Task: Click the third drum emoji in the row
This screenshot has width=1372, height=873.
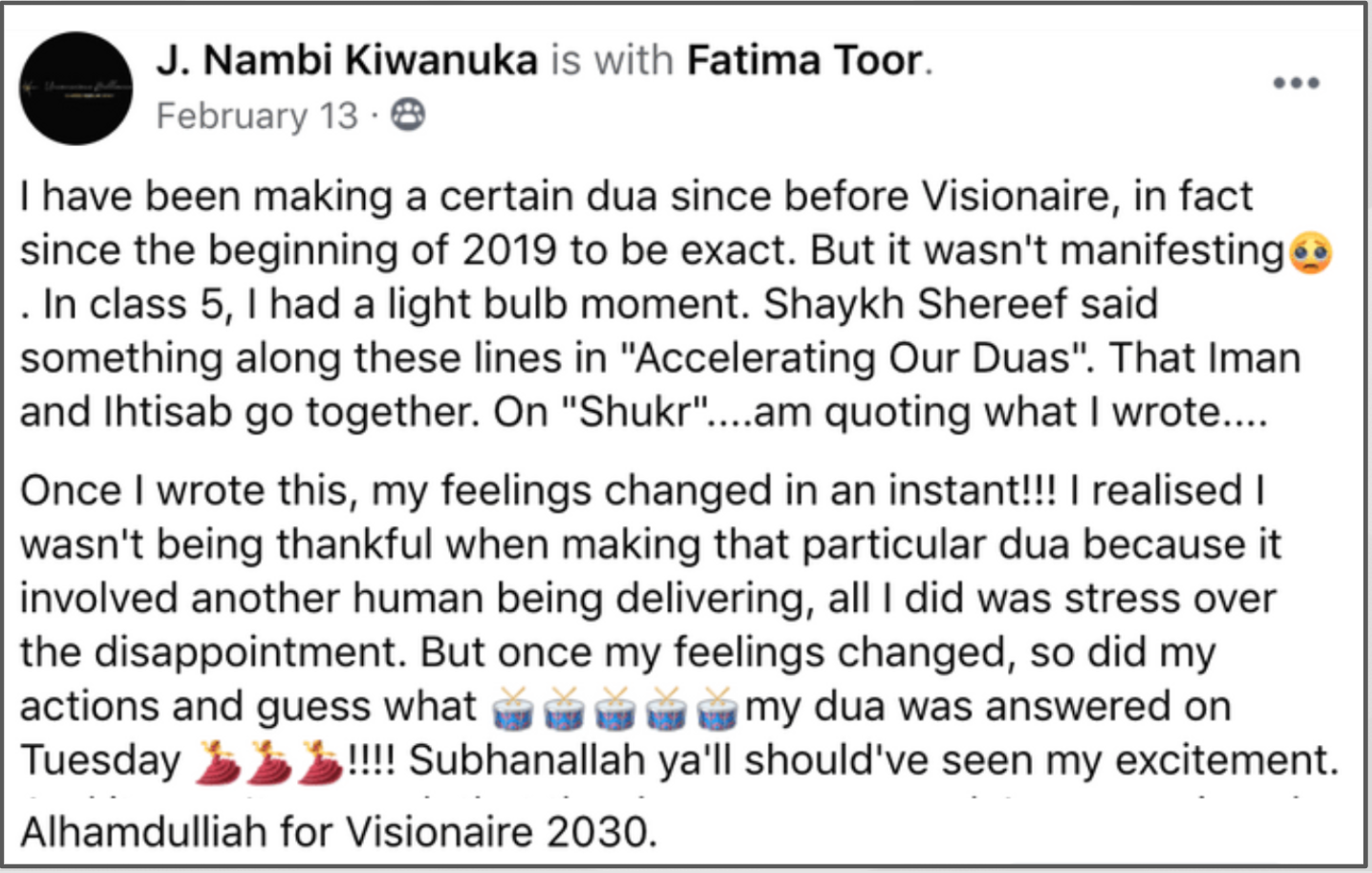Action: [x=615, y=709]
